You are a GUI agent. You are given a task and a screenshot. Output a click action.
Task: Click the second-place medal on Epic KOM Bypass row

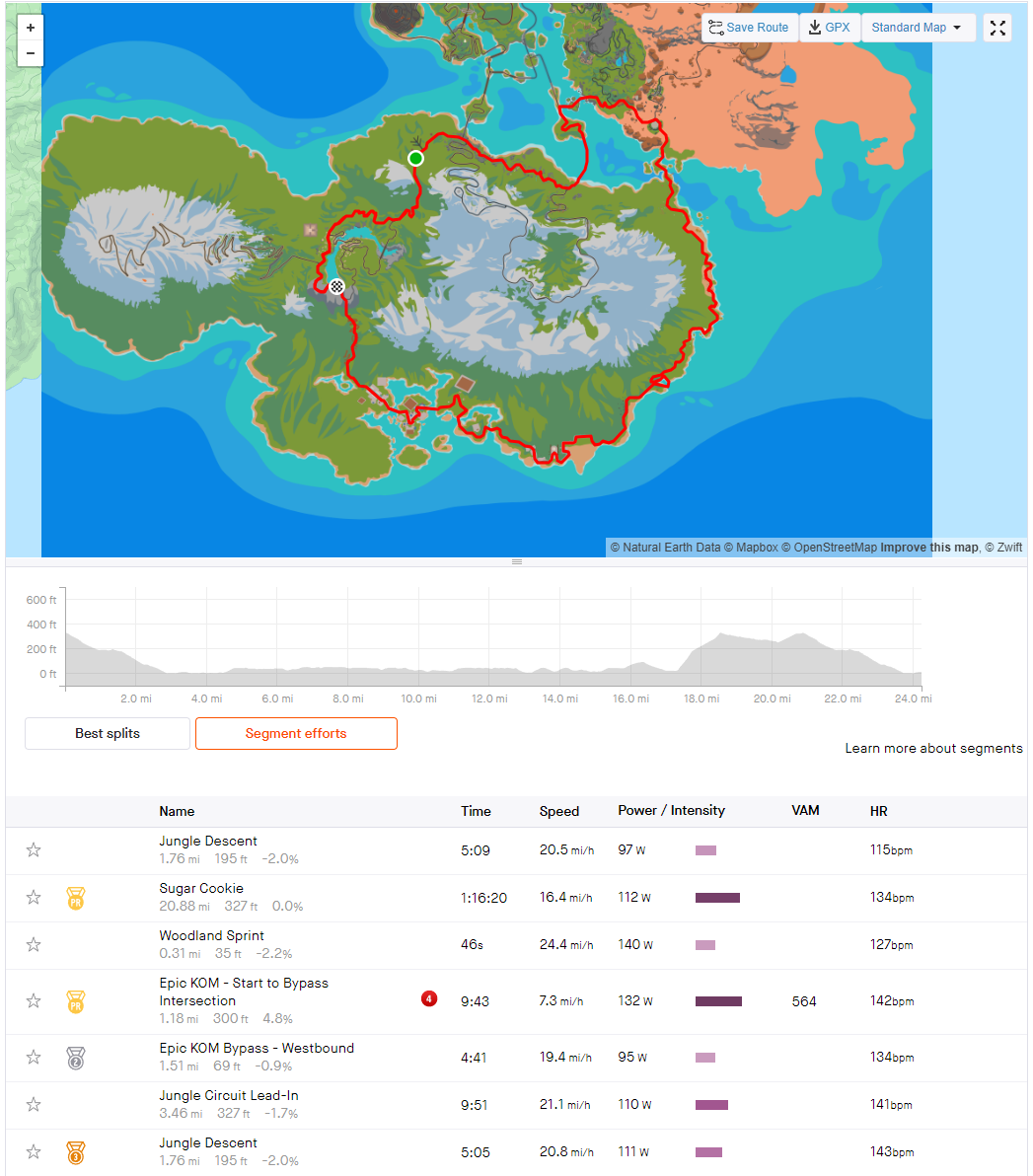click(x=76, y=1058)
